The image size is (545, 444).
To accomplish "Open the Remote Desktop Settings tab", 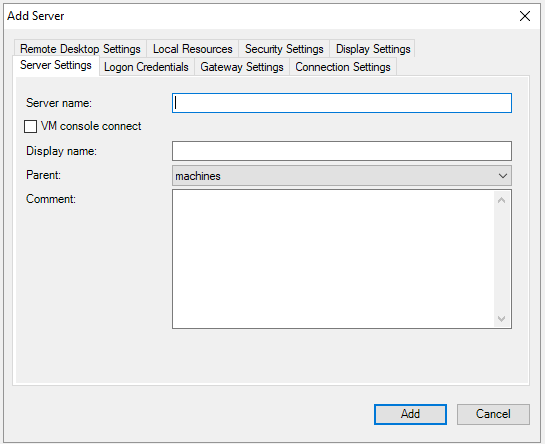I will coord(80,49).
